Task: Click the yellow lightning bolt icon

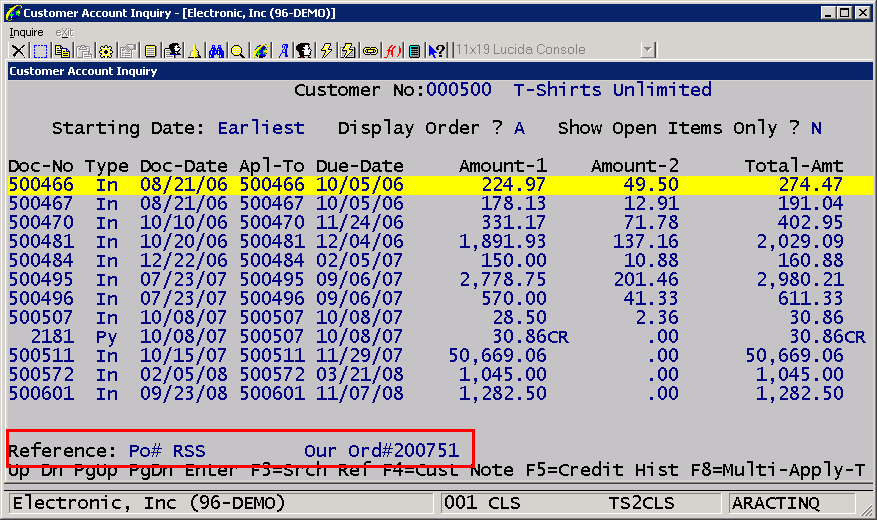Action: pyautogui.click(x=326, y=51)
